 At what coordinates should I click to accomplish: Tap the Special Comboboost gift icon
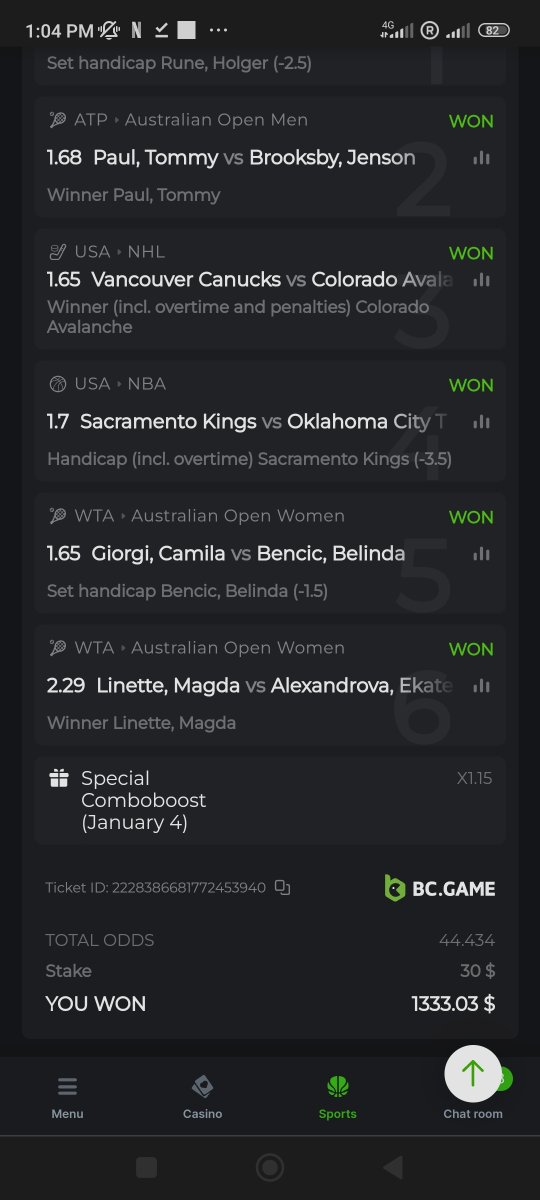(59, 778)
